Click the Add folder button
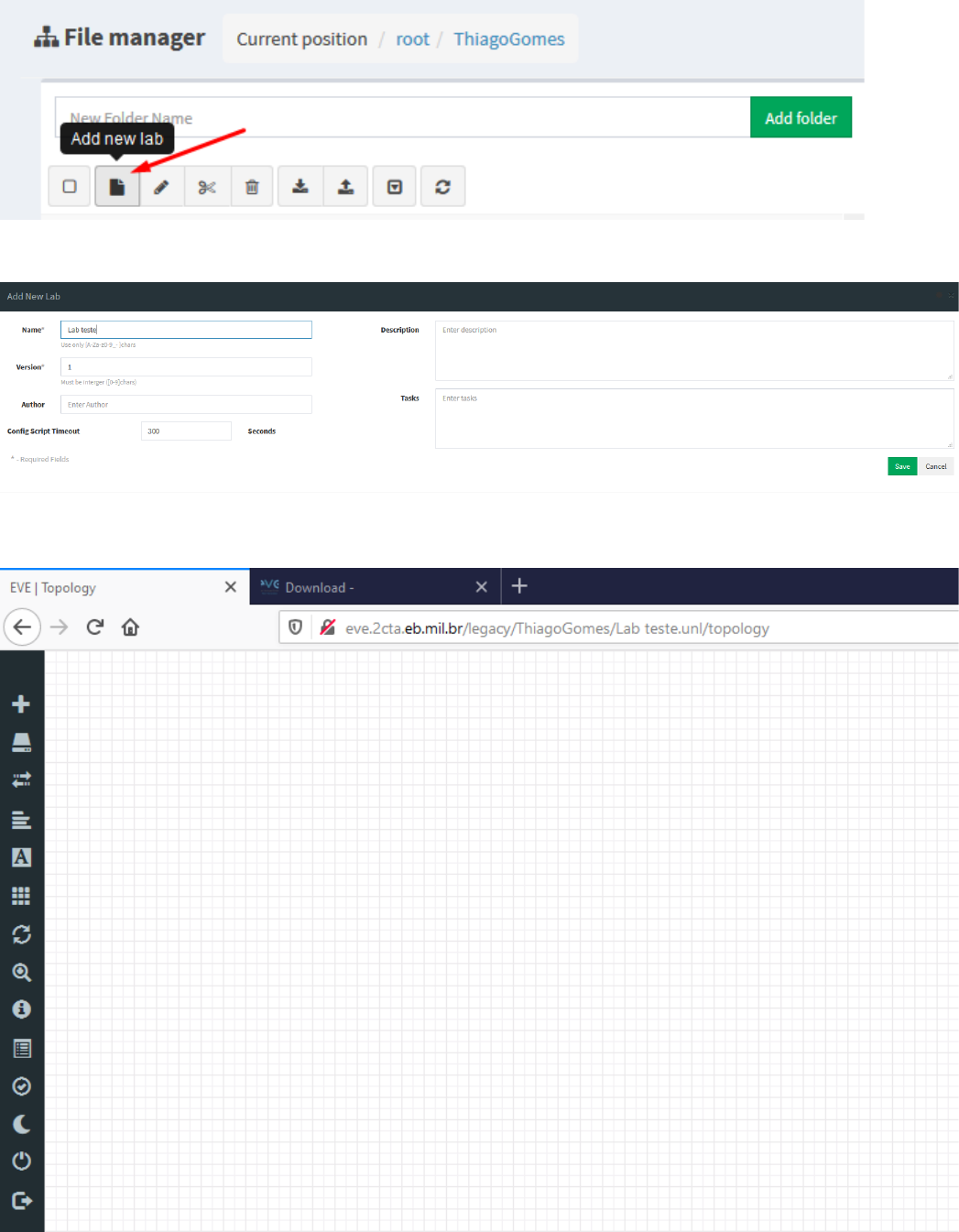Viewport: 959px width, 1232px height. (x=801, y=117)
